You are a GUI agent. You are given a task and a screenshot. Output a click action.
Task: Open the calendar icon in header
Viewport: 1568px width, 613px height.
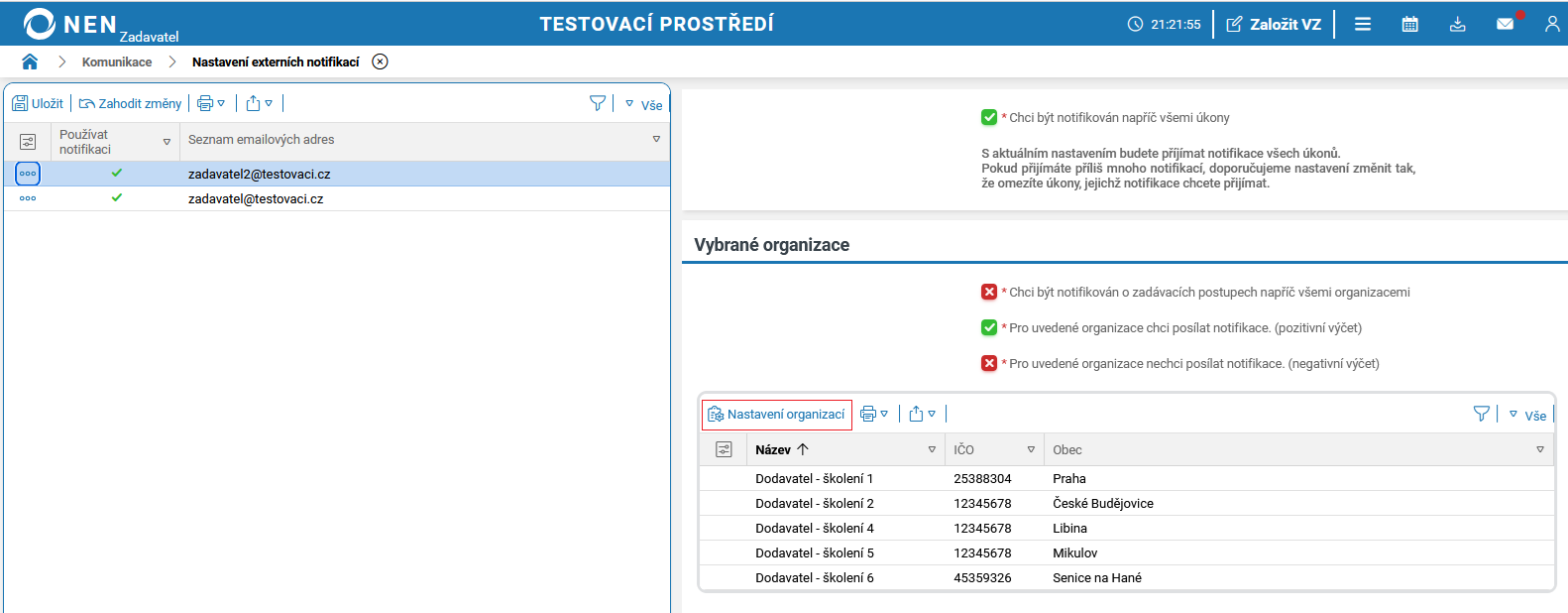(x=1409, y=24)
